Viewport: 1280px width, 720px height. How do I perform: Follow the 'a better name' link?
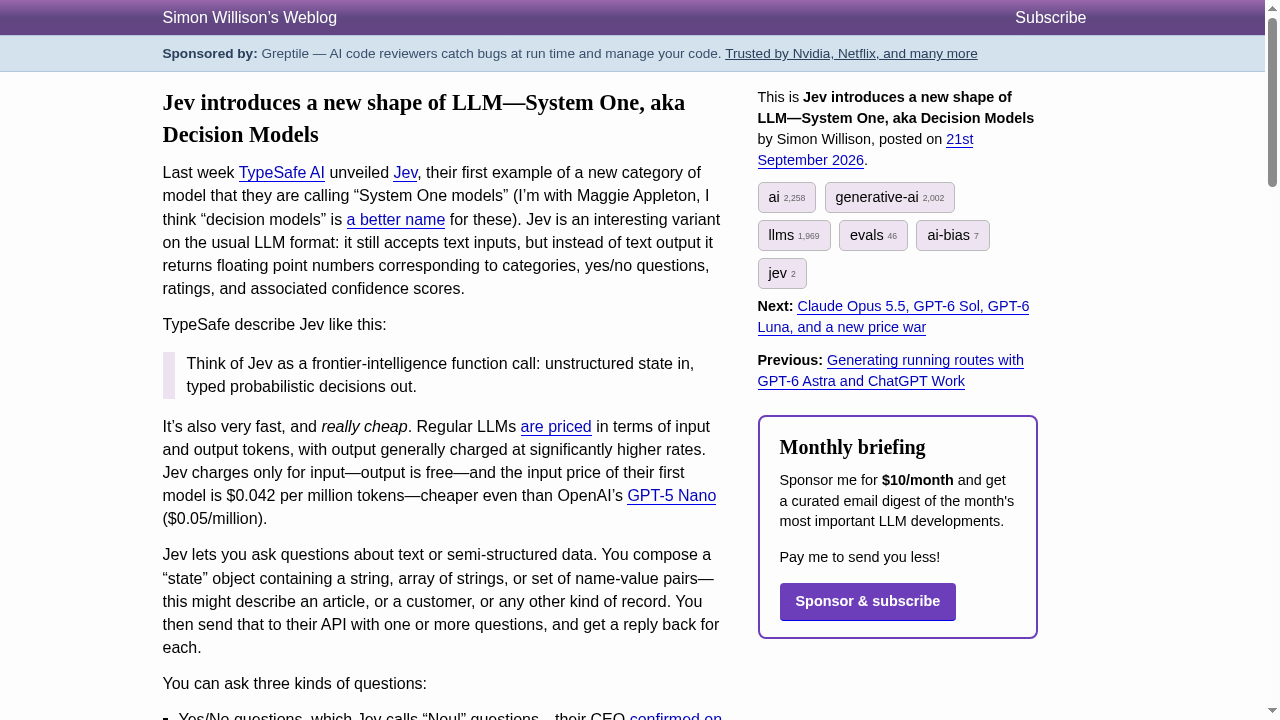coord(396,220)
